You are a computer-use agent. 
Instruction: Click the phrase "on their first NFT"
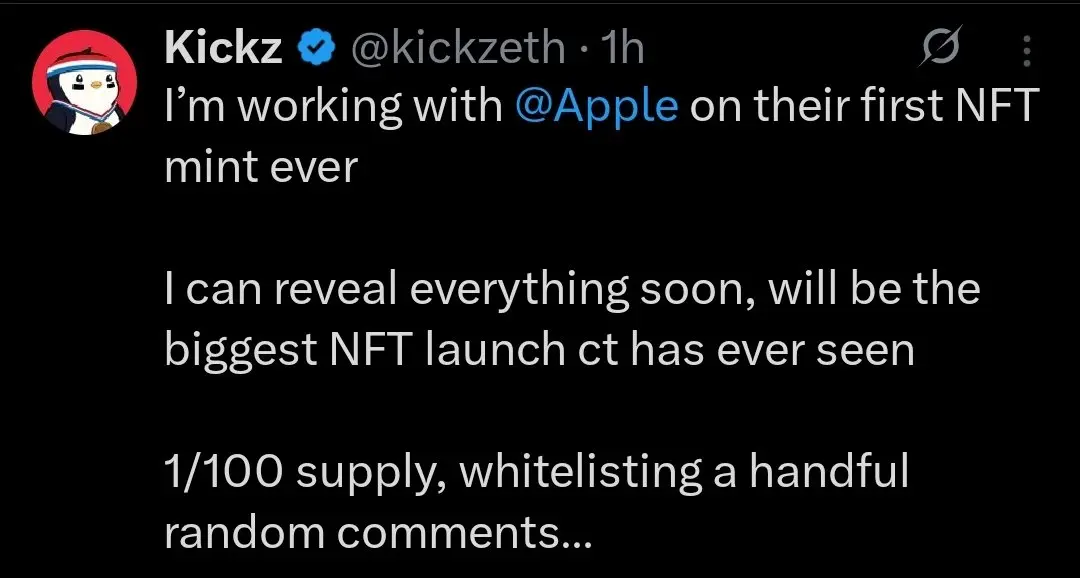point(865,107)
